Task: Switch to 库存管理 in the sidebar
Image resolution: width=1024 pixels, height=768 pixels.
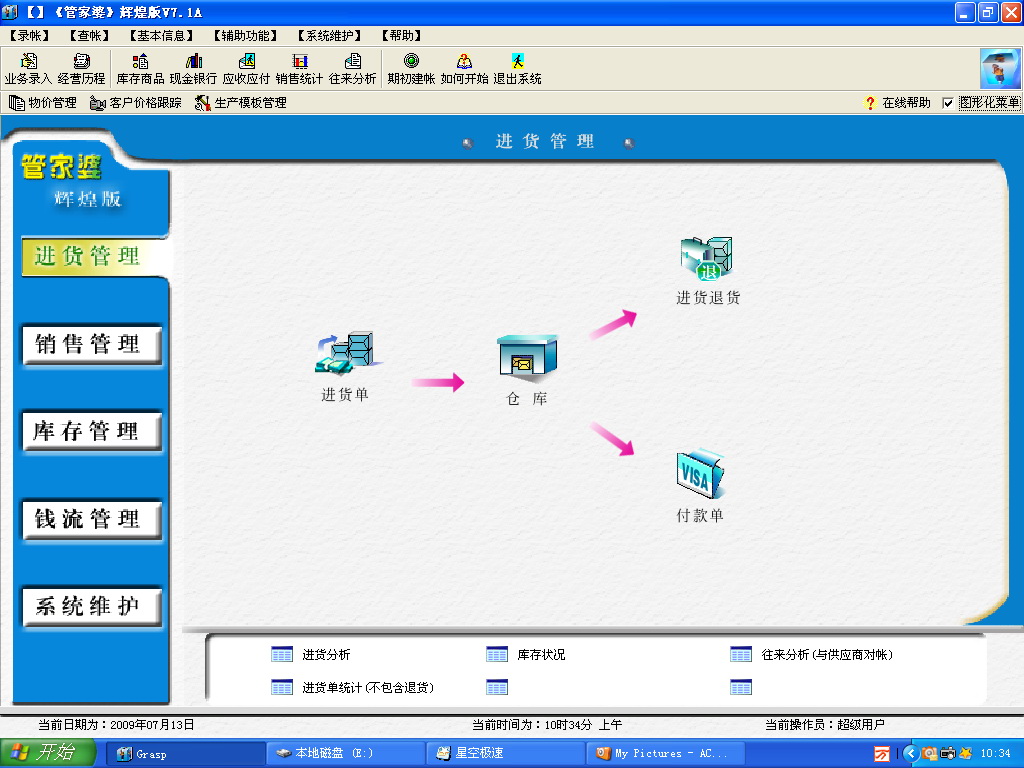Action: tap(89, 432)
